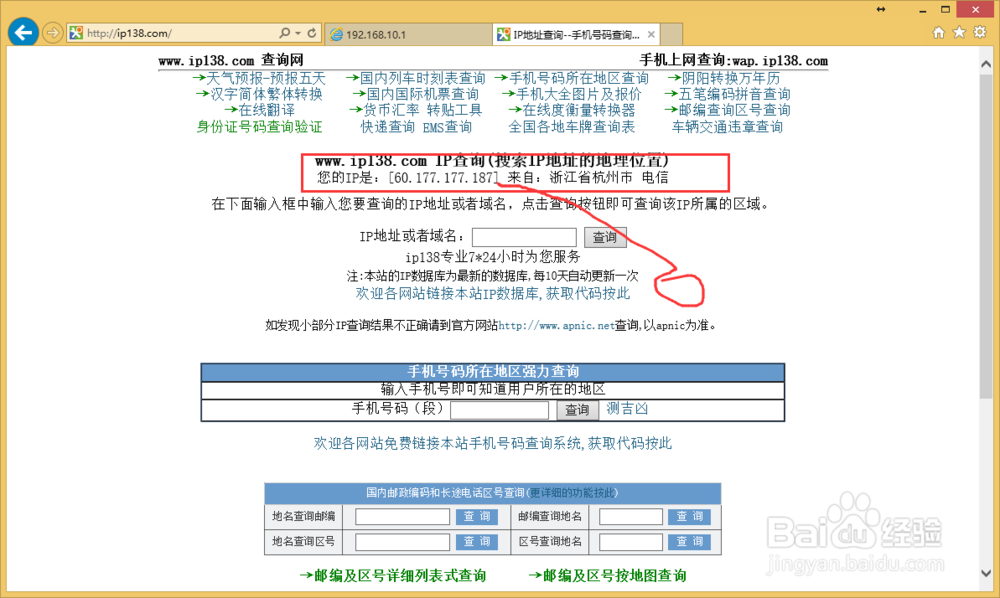
Task: Open http://www.apnic.net link
Action: pos(556,326)
